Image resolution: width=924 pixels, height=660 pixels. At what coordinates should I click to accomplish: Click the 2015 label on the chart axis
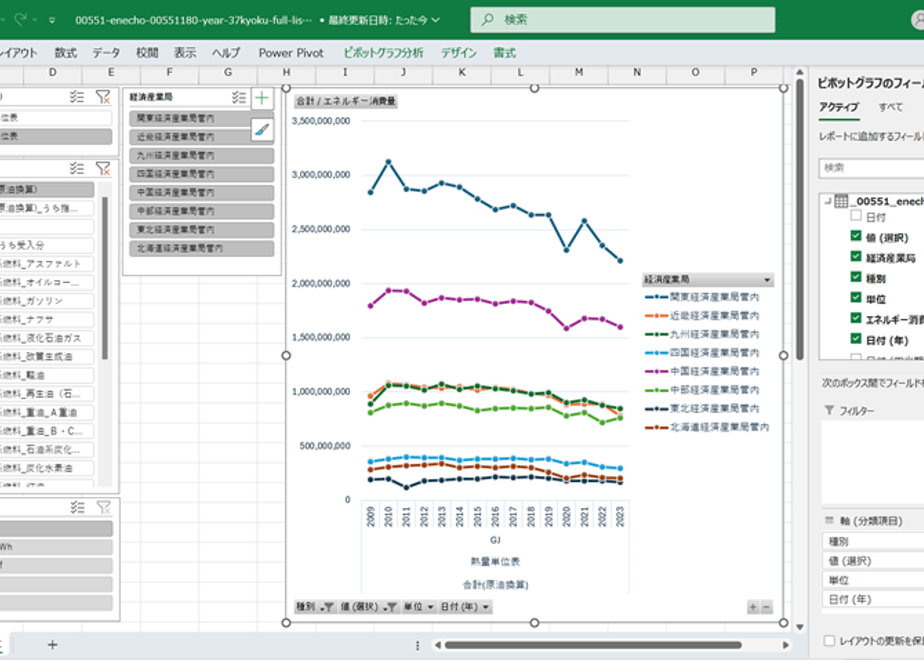coord(477,517)
